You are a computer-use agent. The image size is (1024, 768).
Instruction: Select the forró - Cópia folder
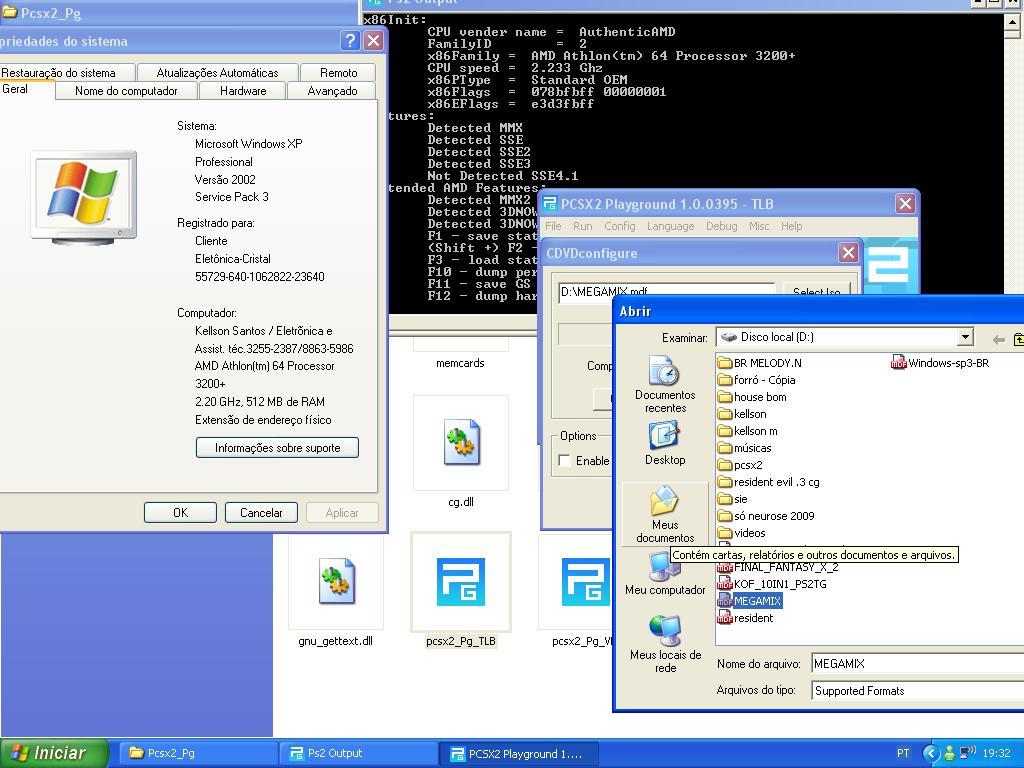(x=756, y=379)
